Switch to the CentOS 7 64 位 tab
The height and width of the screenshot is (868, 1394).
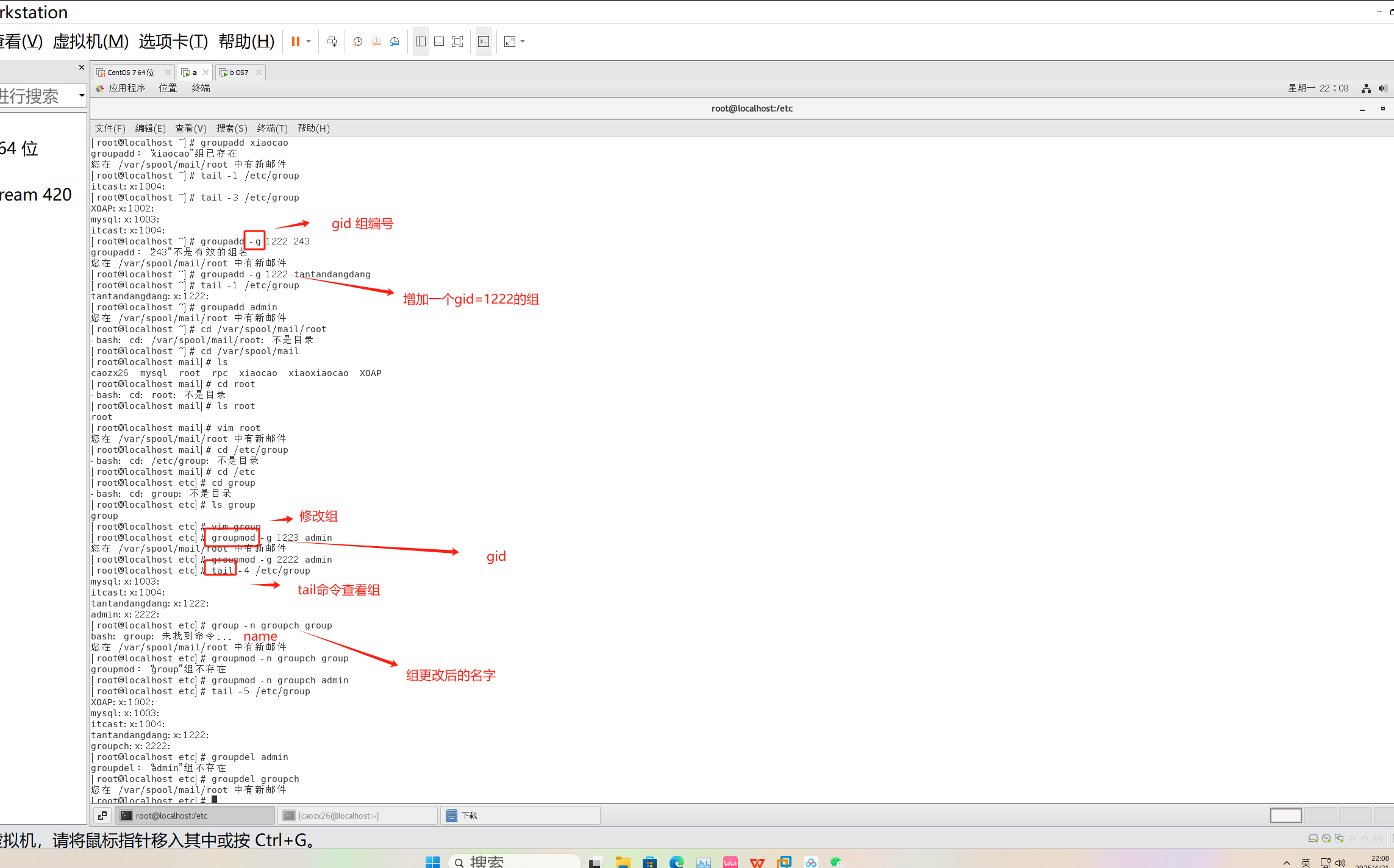pyautogui.click(x=130, y=73)
